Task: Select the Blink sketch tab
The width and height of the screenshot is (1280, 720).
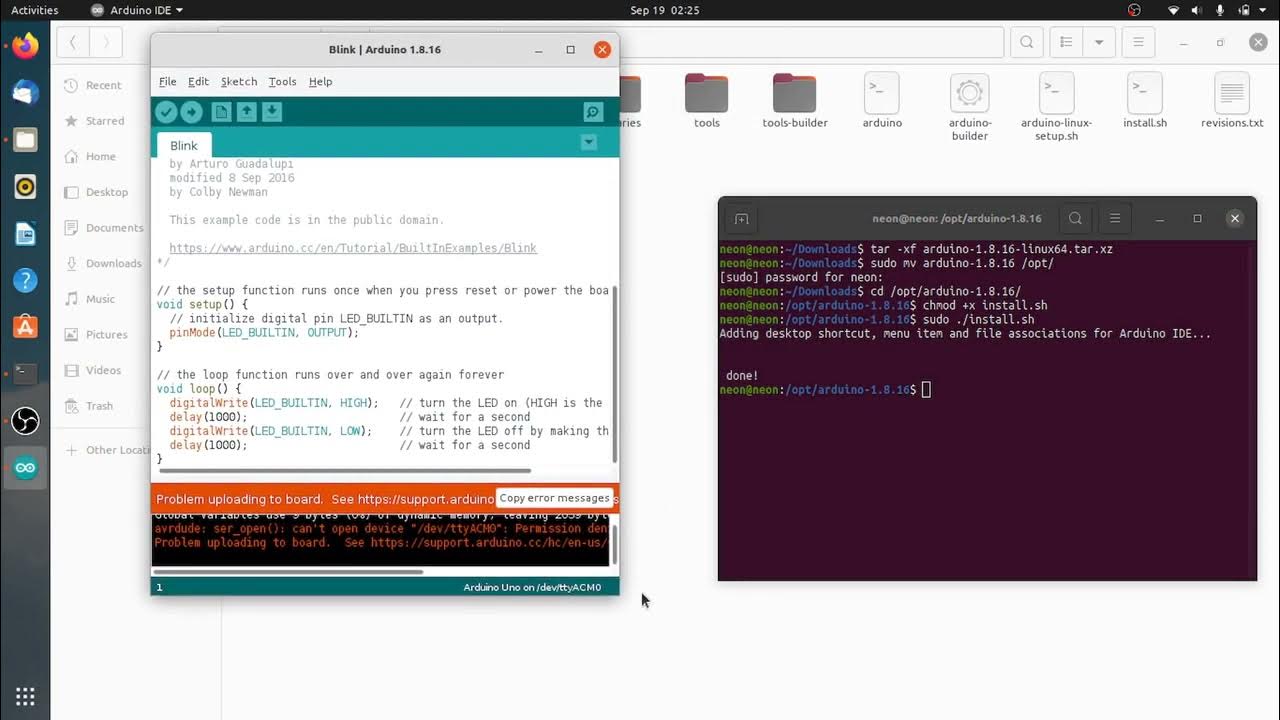Action: (x=184, y=146)
